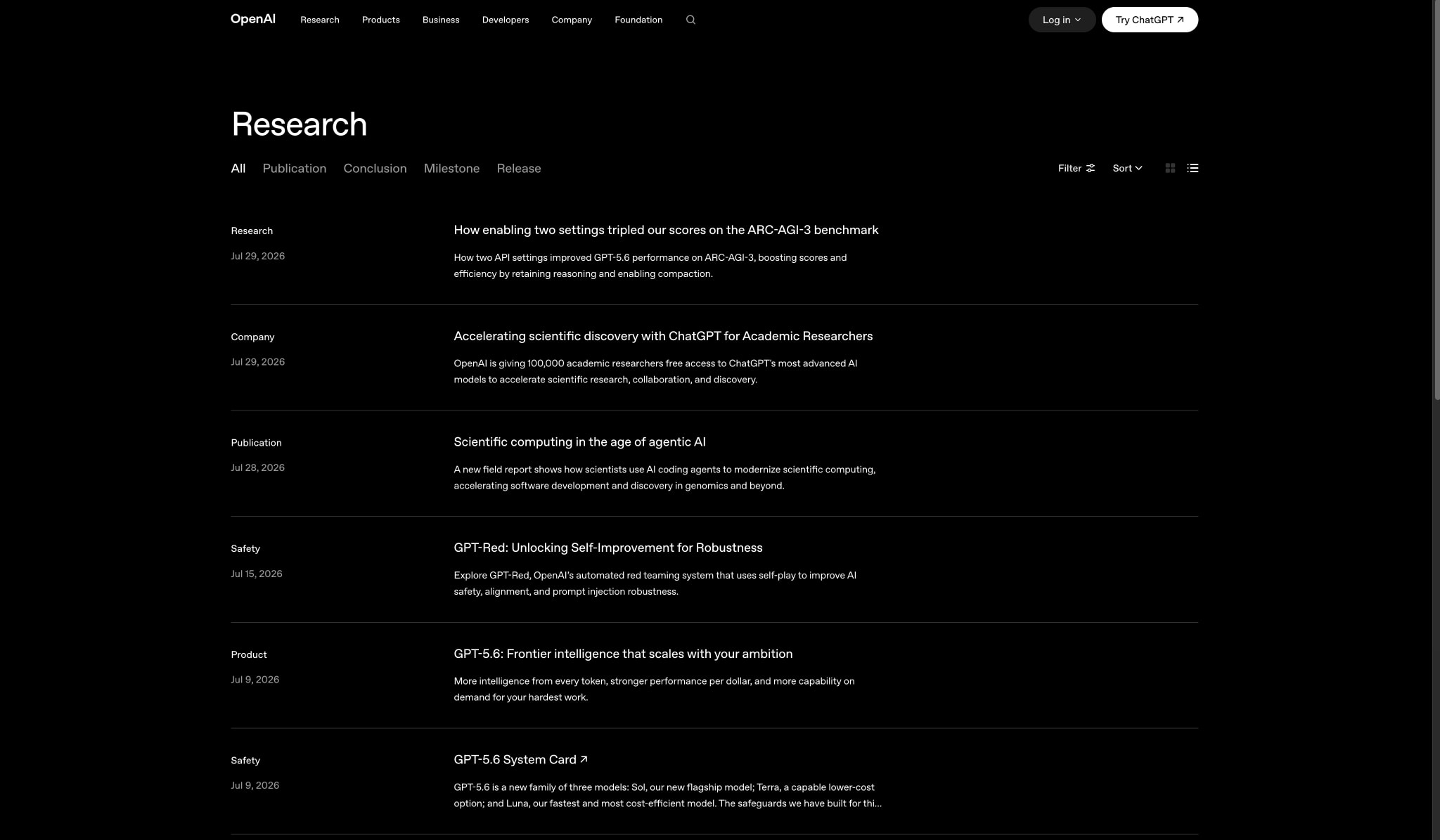The height and width of the screenshot is (840, 1440).
Task: Open the GPT-5.6 System Card link
Action: (520, 760)
